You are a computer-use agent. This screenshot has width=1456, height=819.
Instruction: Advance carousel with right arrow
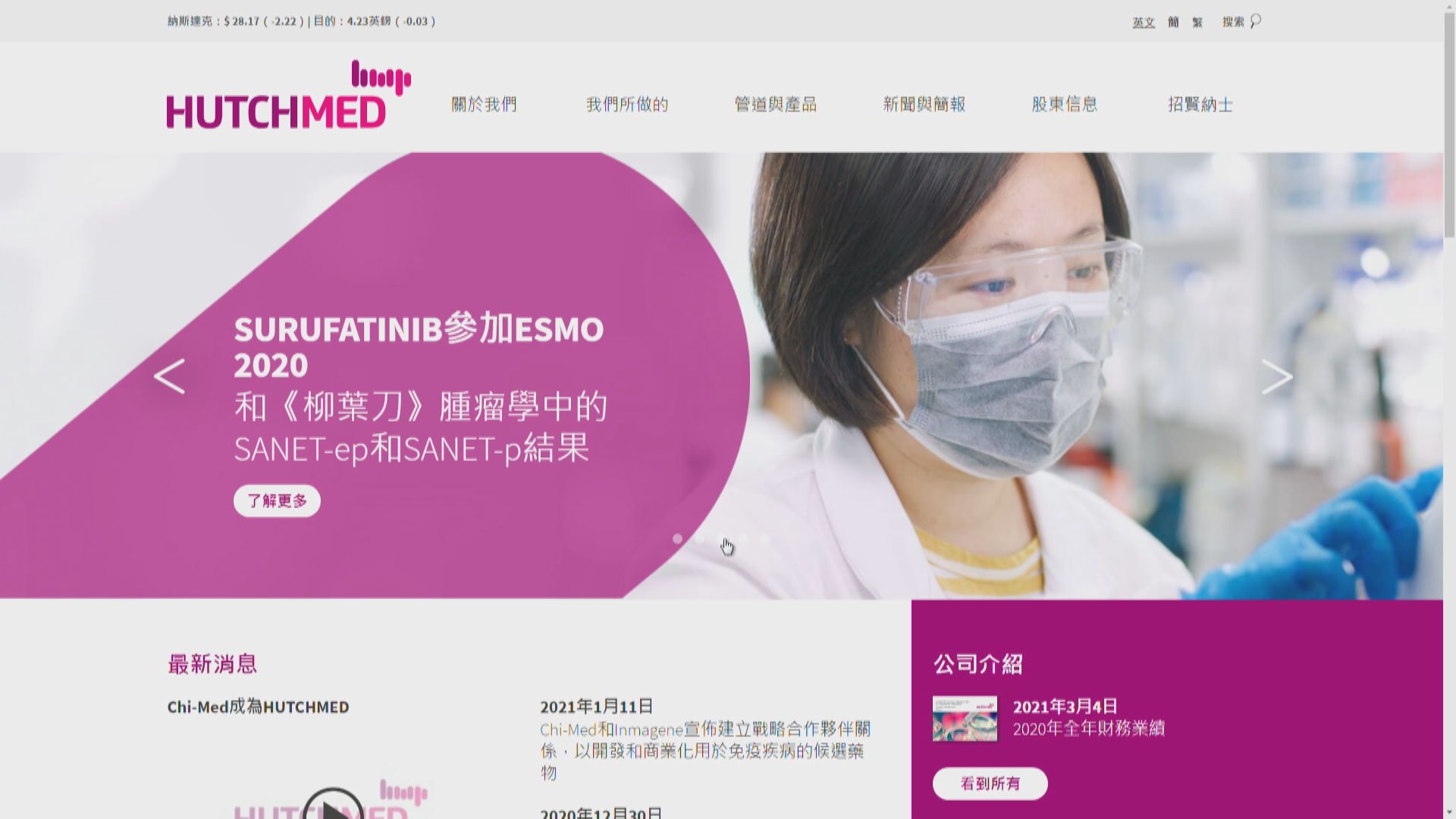click(x=1276, y=376)
